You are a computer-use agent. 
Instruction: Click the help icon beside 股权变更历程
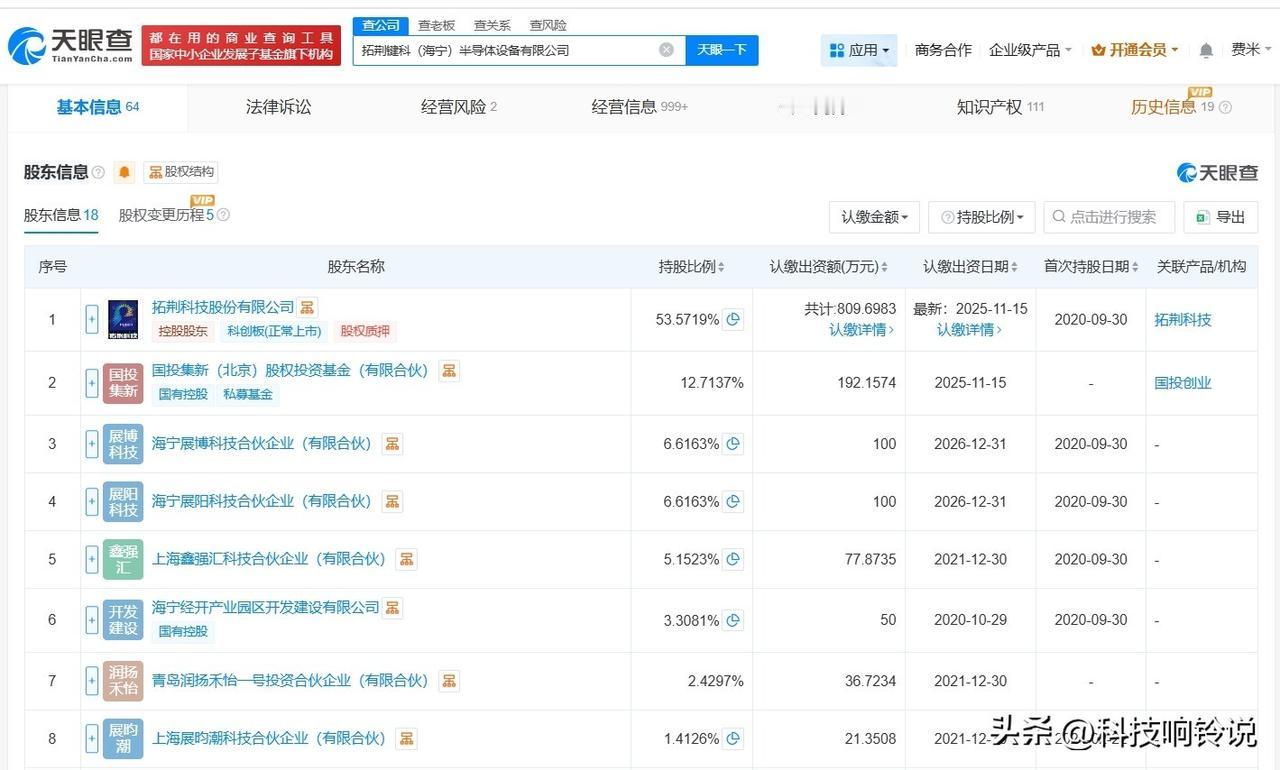click(223, 215)
